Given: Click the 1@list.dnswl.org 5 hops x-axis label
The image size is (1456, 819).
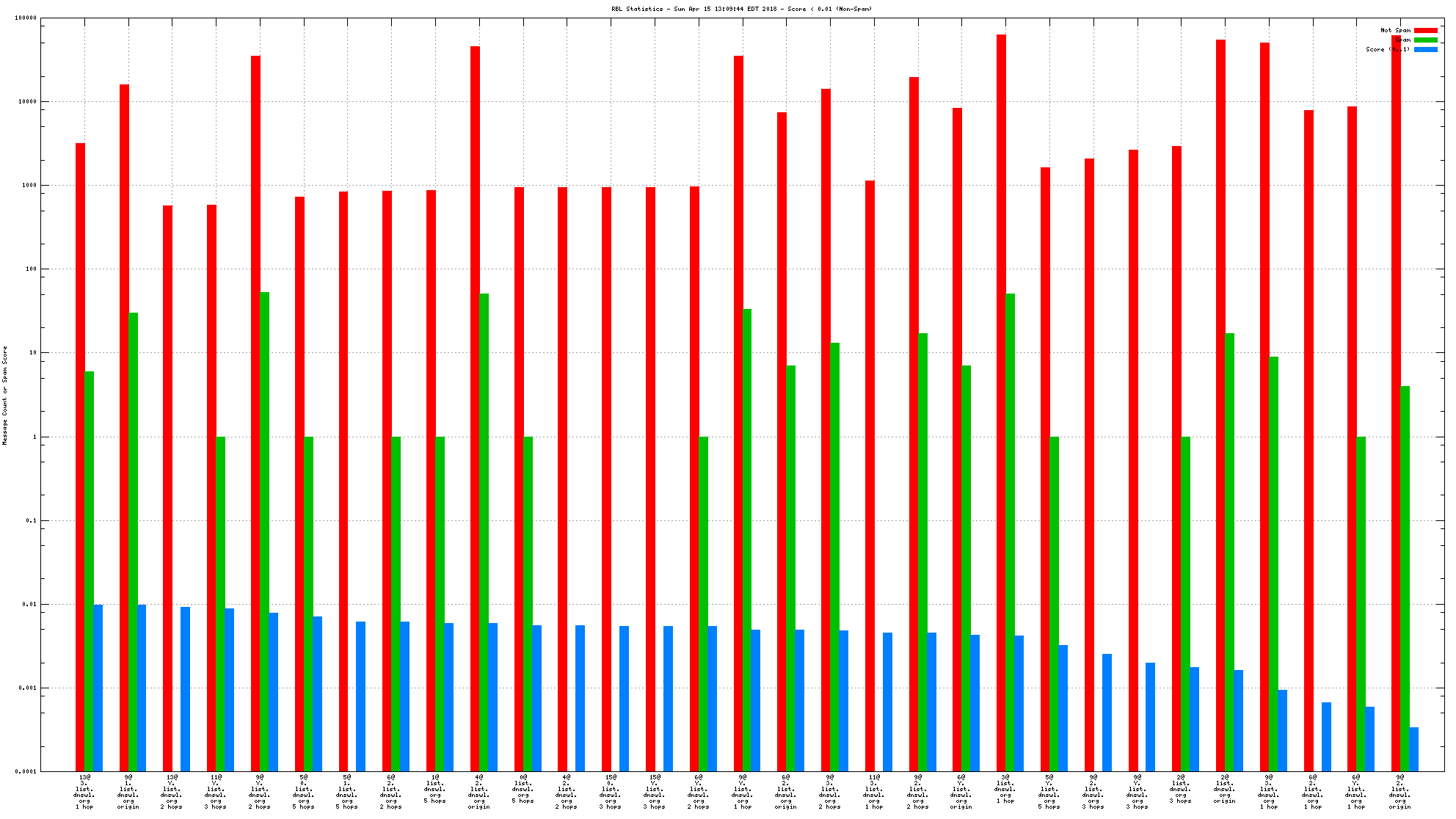Looking at the screenshot, I should (435, 788).
